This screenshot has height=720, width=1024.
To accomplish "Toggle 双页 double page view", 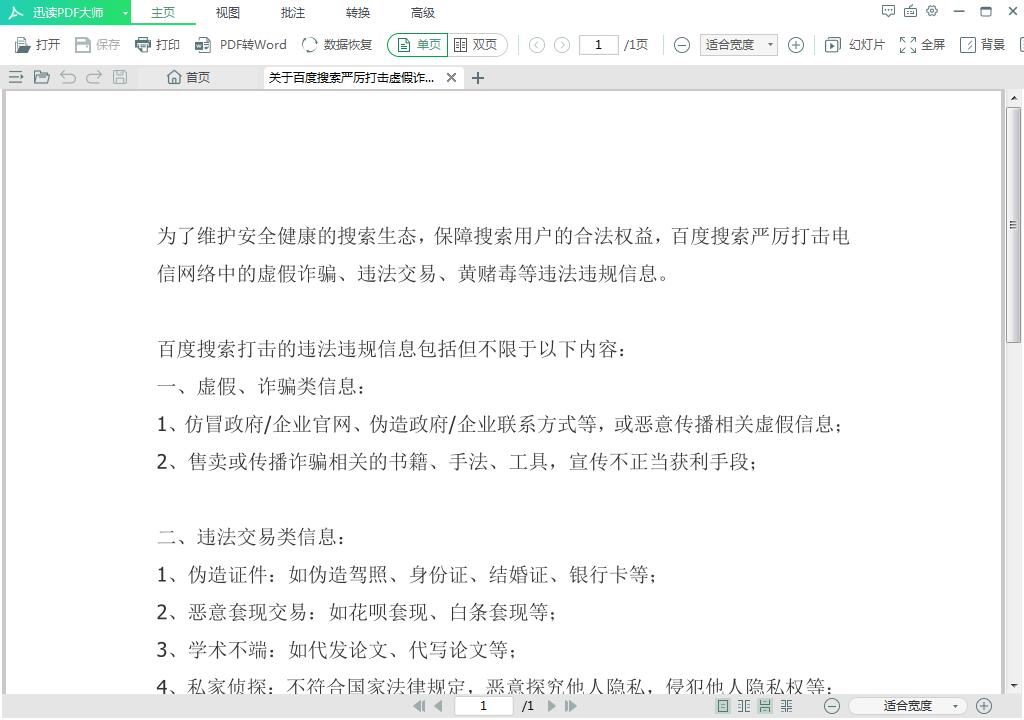I will 476,45.
